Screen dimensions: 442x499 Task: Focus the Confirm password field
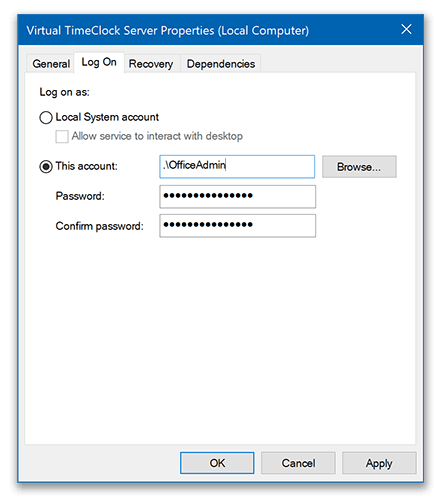coord(237,226)
